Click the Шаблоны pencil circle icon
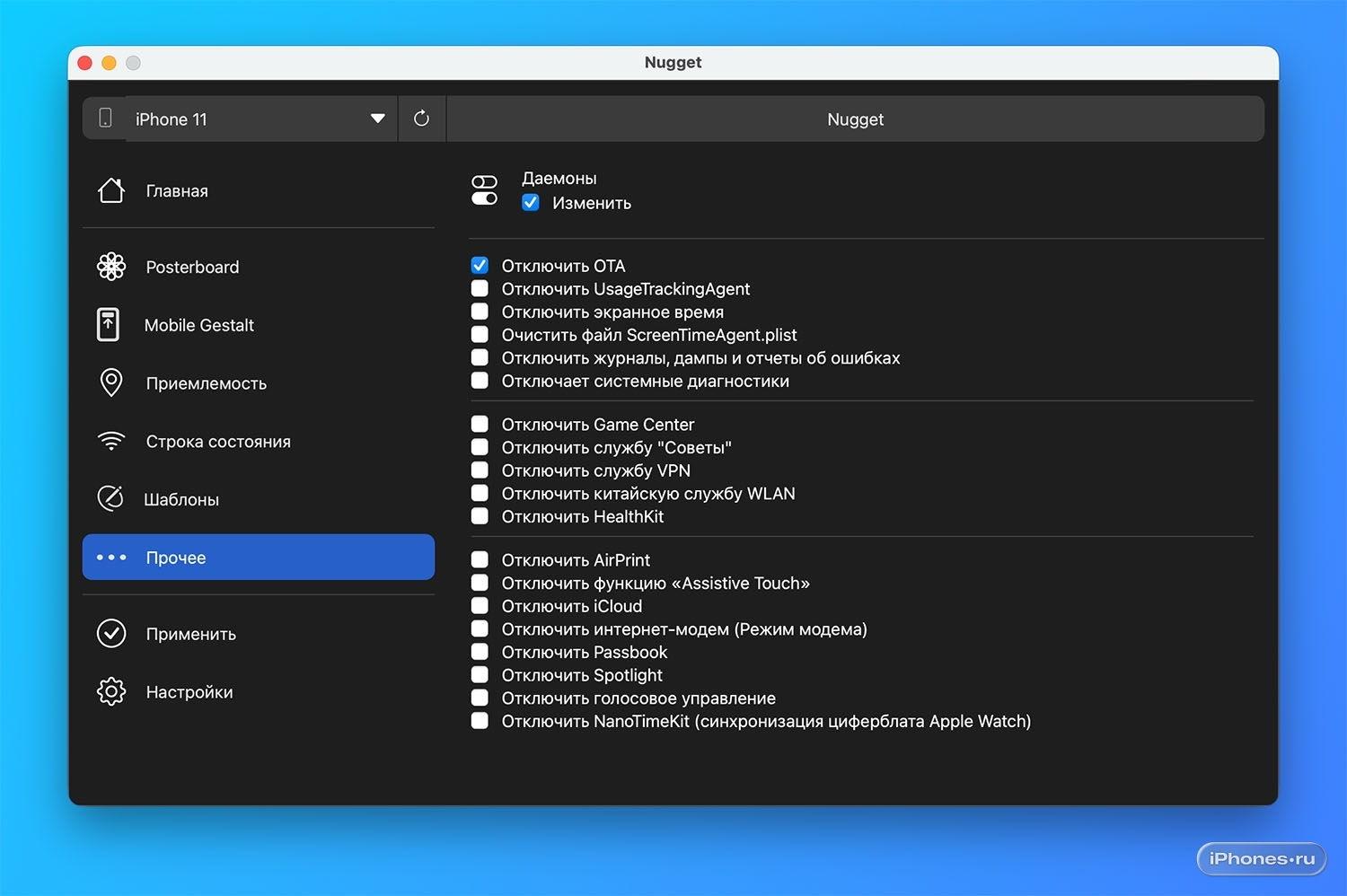The height and width of the screenshot is (896, 1347). click(110, 499)
